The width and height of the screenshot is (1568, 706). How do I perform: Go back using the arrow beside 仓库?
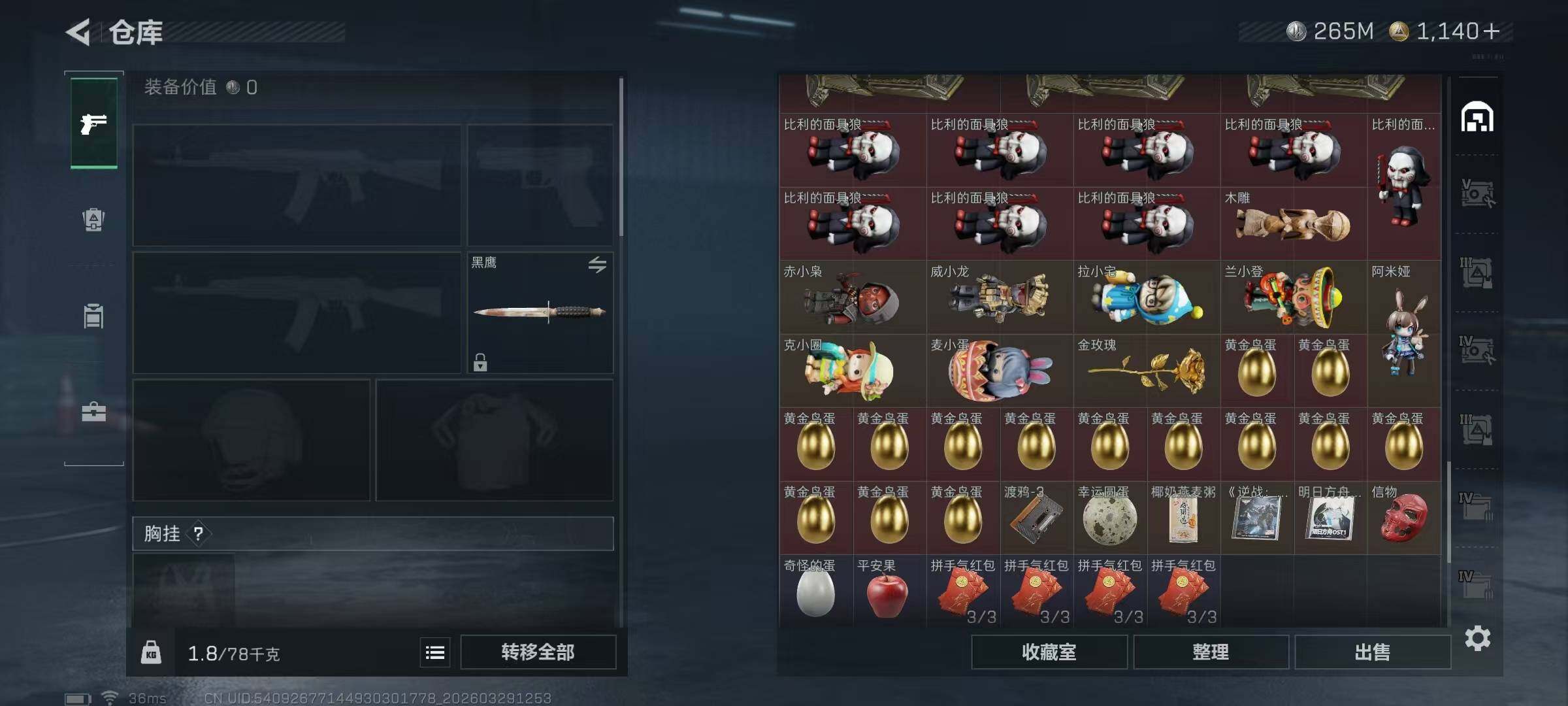[x=78, y=32]
